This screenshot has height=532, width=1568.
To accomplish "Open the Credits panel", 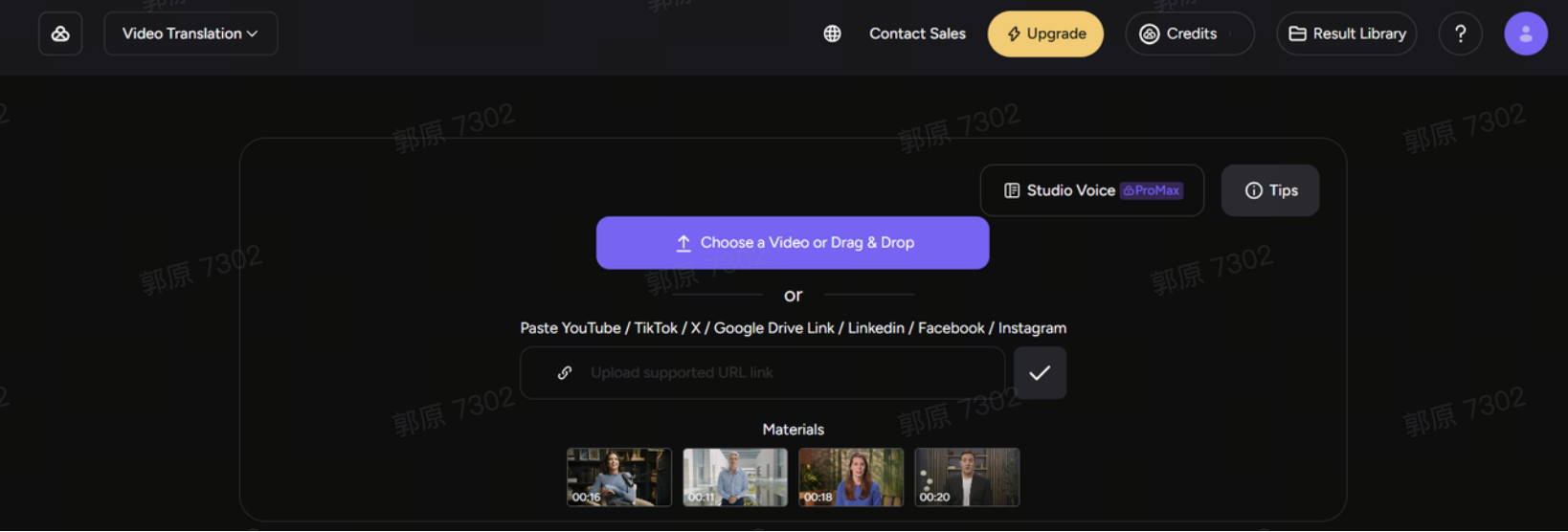I will click(x=1189, y=33).
